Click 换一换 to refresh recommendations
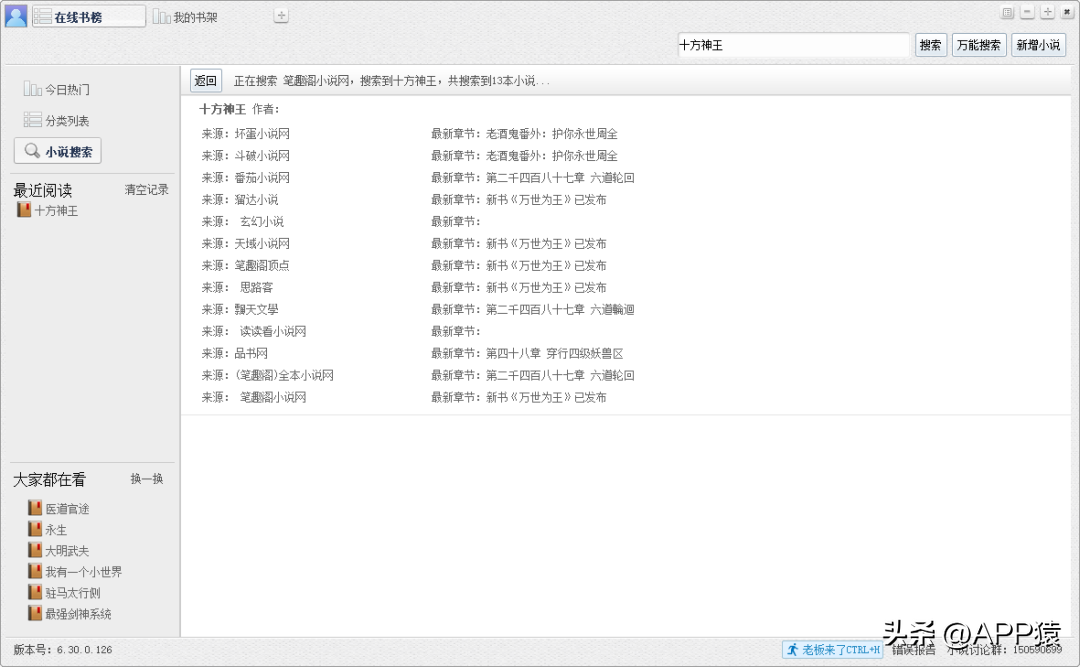The width and height of the screenshot is (1080, 667). 147,479
